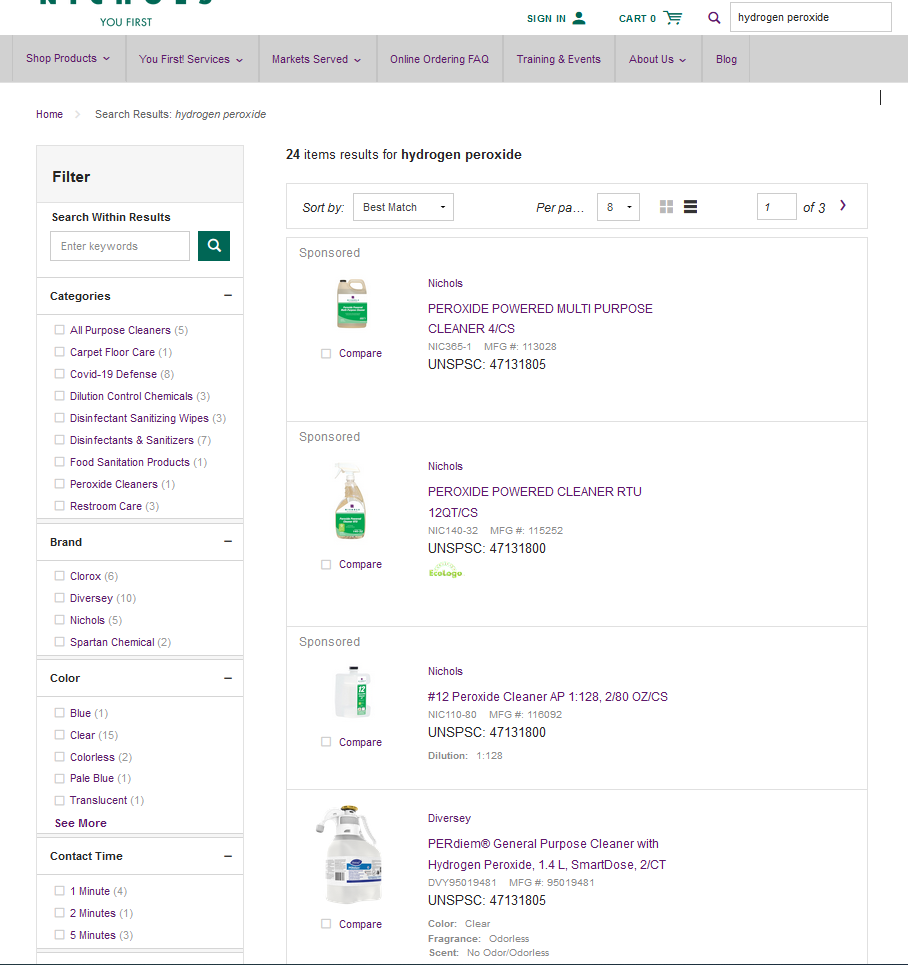Open Peroxide Powered Cleaner RTU spray bottle image
Screen dimensions: 908x965
350,501
